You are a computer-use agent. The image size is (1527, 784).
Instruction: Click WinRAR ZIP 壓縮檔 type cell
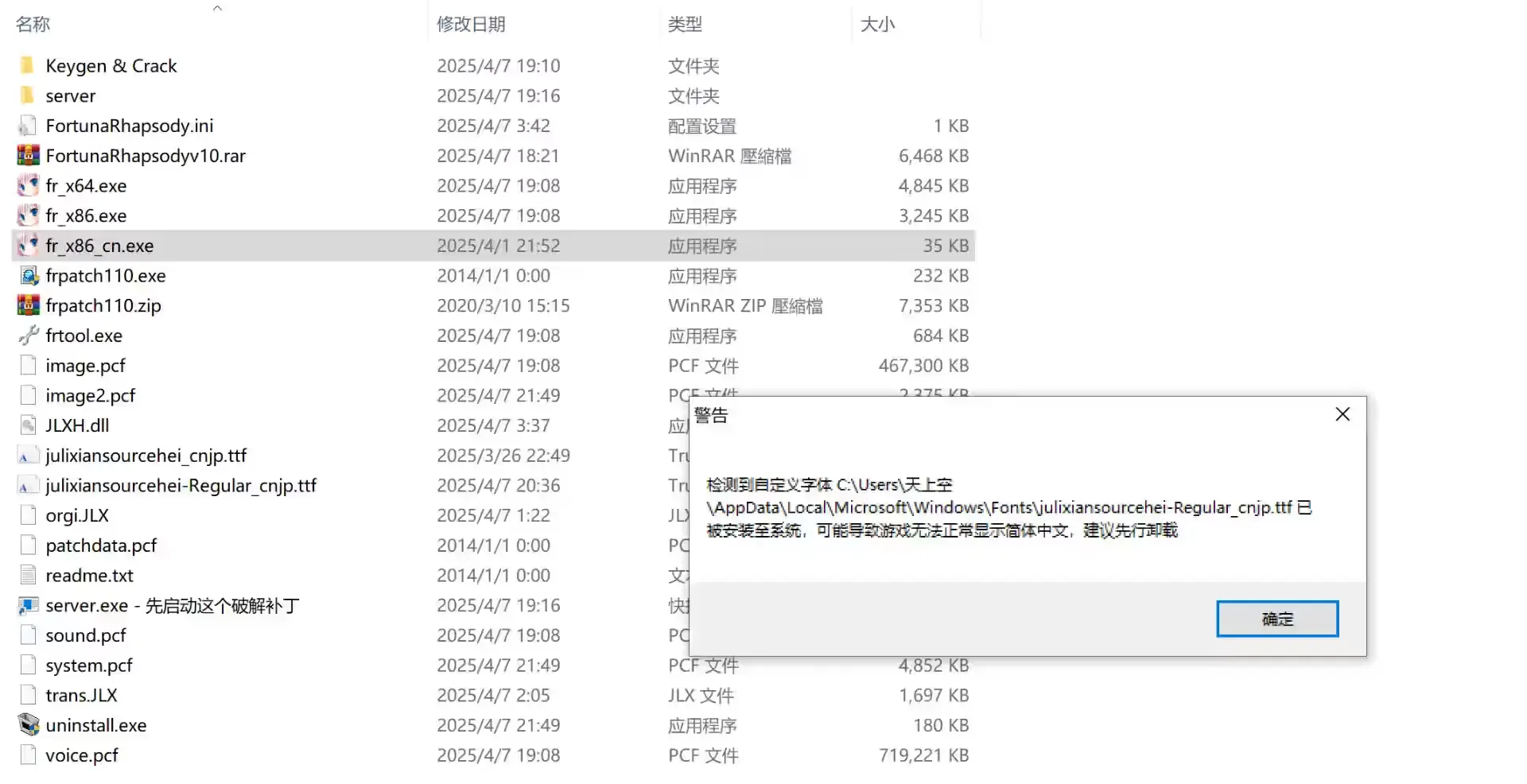pos(745,305)
